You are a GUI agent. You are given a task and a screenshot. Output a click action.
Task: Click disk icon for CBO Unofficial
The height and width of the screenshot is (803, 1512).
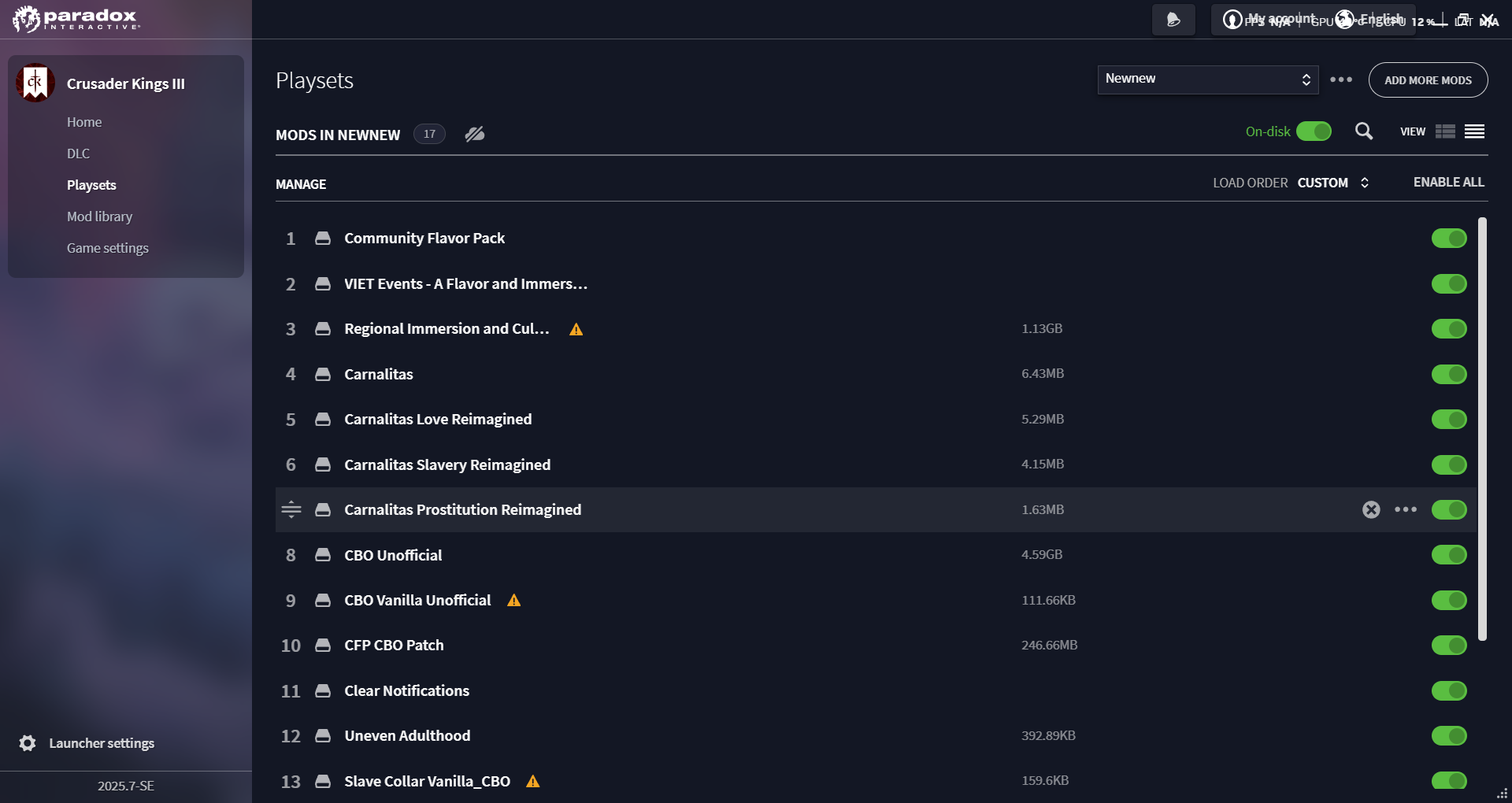(323, 555)
